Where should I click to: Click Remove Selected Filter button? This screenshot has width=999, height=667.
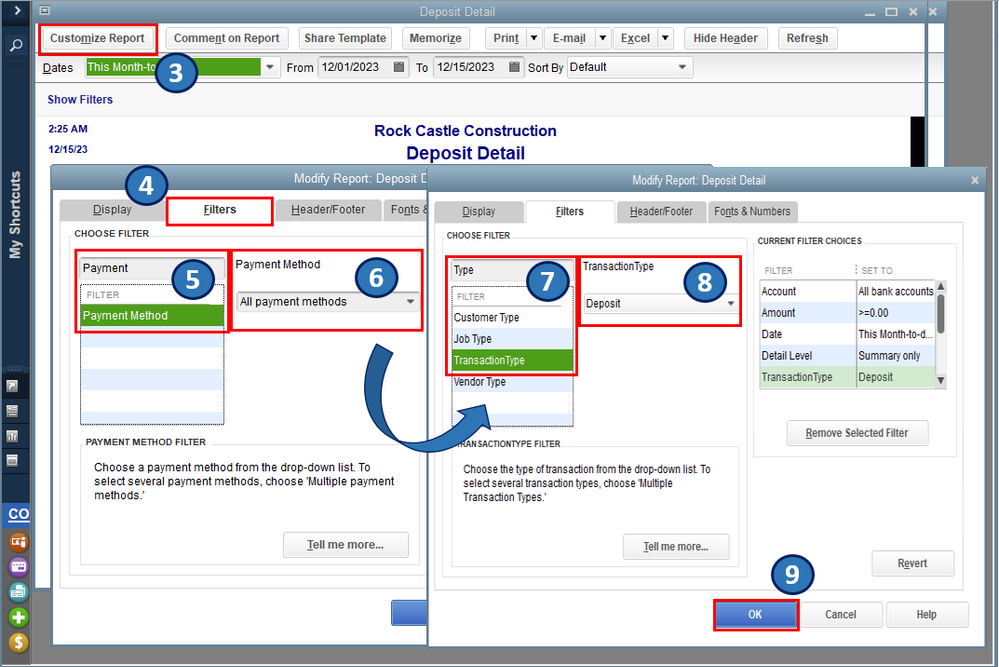857,433
